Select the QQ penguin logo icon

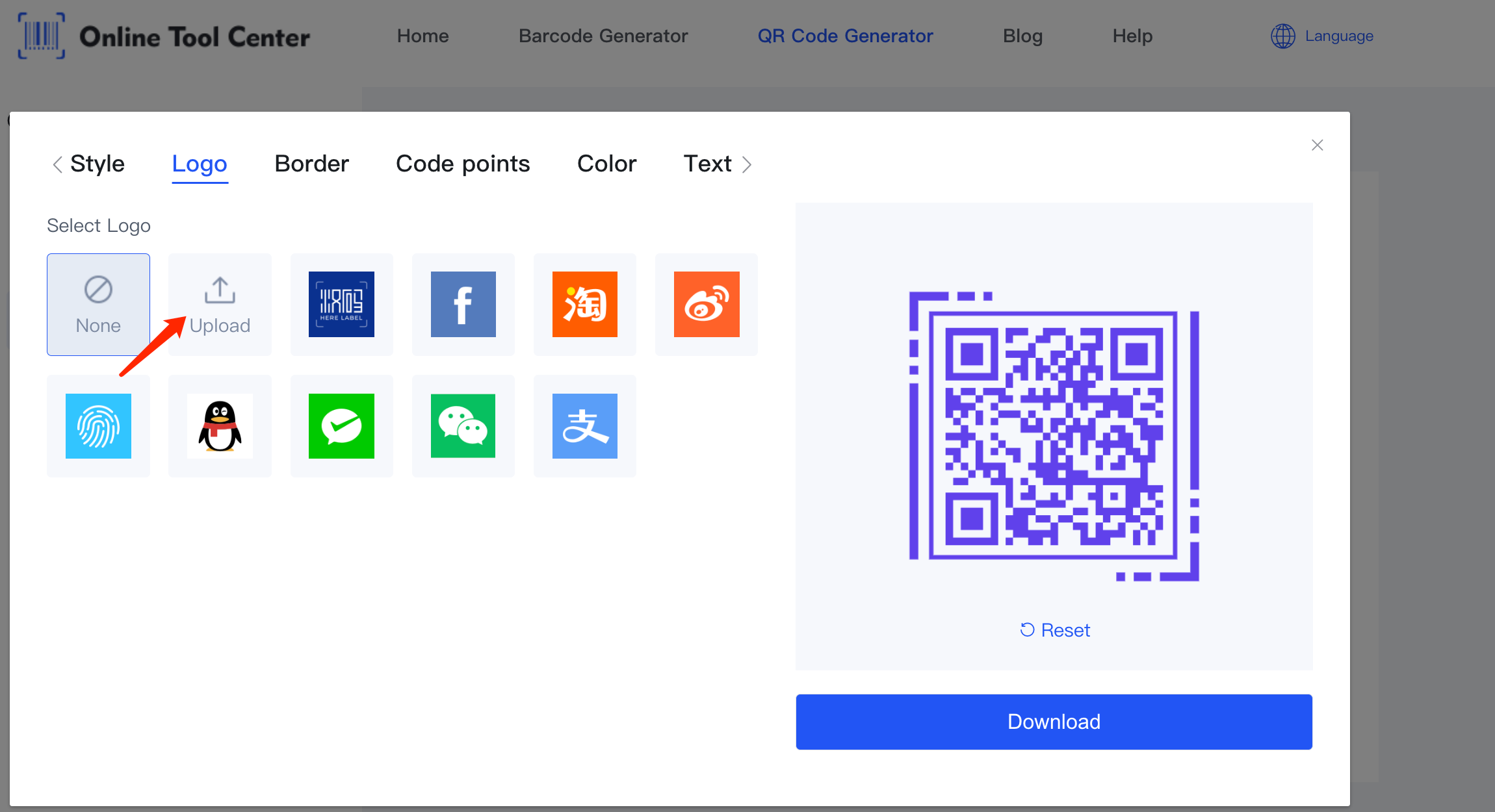[219, 426]
